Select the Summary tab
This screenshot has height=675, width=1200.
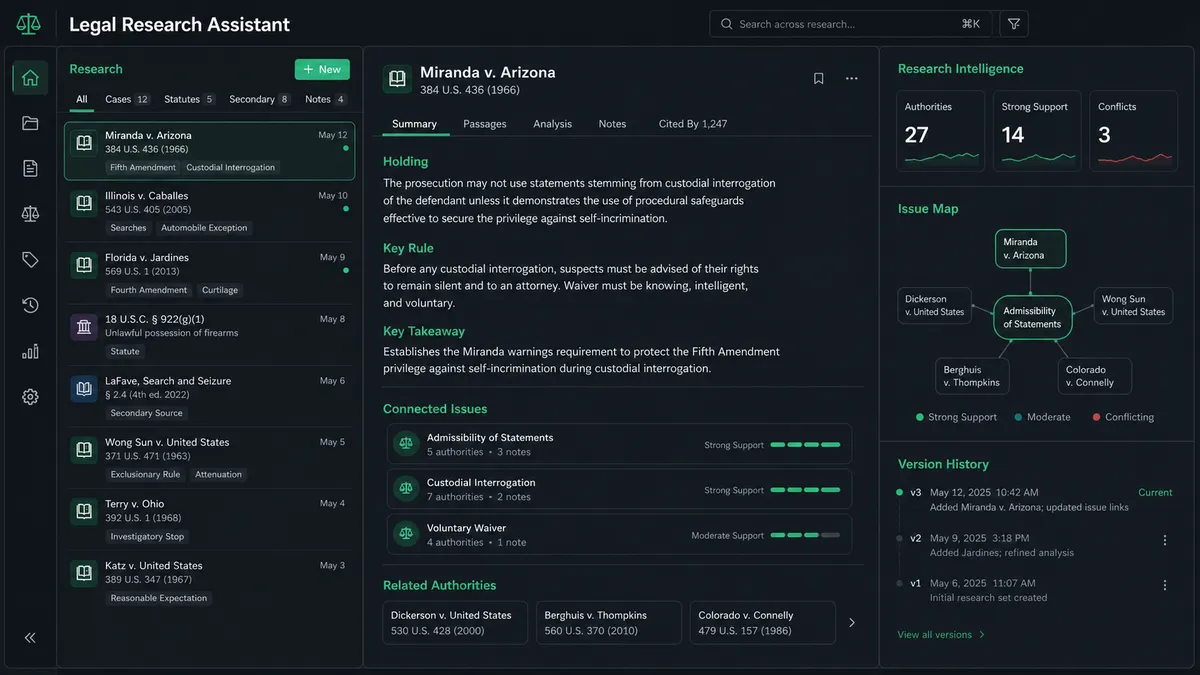pos(414,124)
